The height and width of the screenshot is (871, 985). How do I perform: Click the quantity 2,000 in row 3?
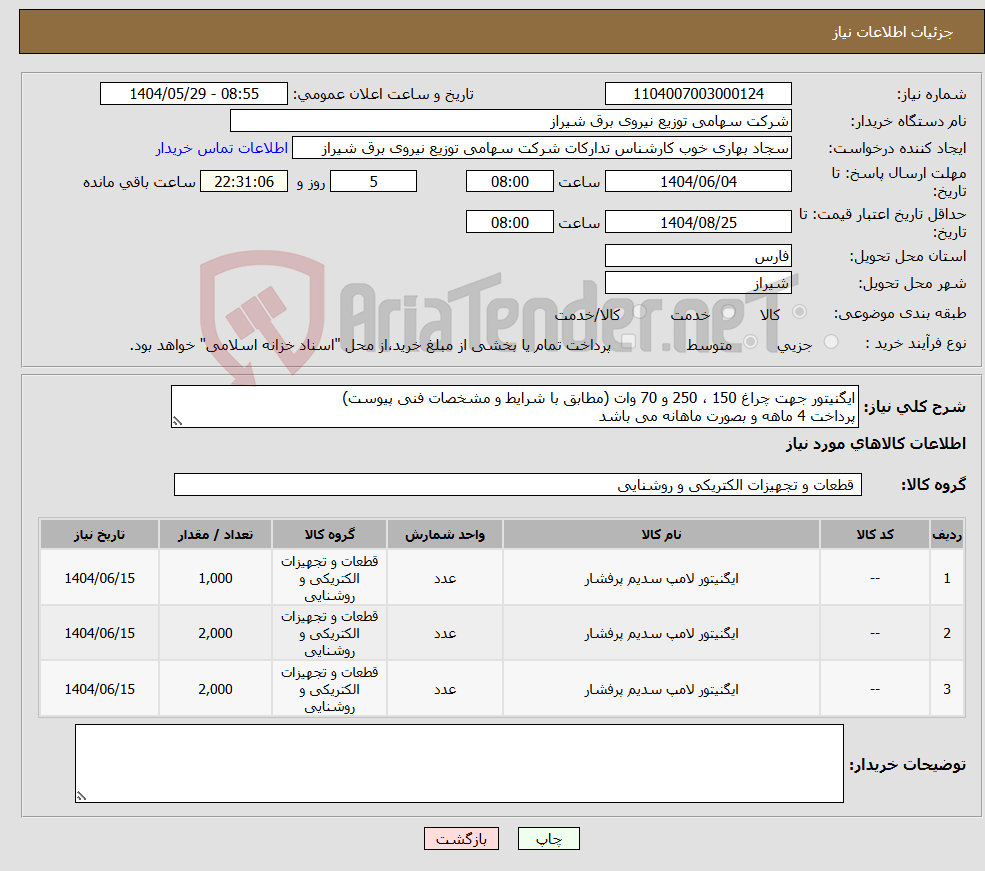(215, 689)
